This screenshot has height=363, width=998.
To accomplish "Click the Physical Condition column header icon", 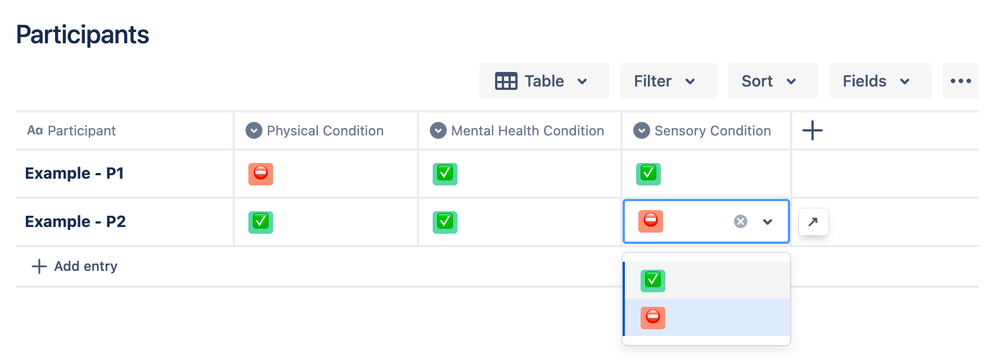I will click(253, 131).
